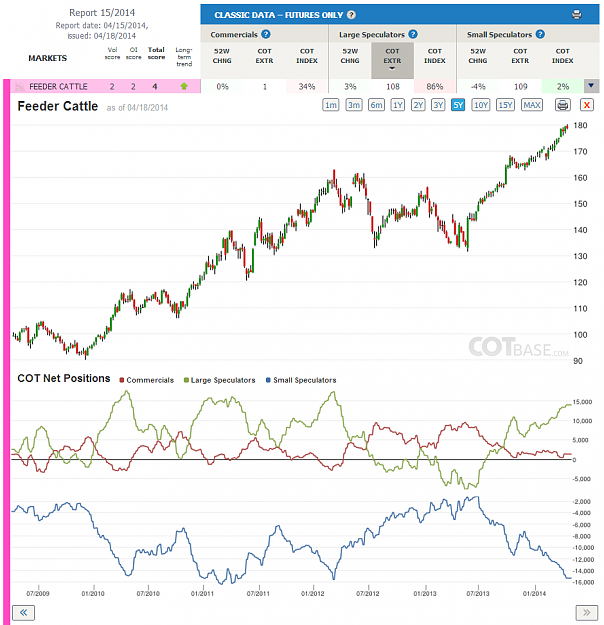Click Feeder Cattle row chart icon

(19, 86)
